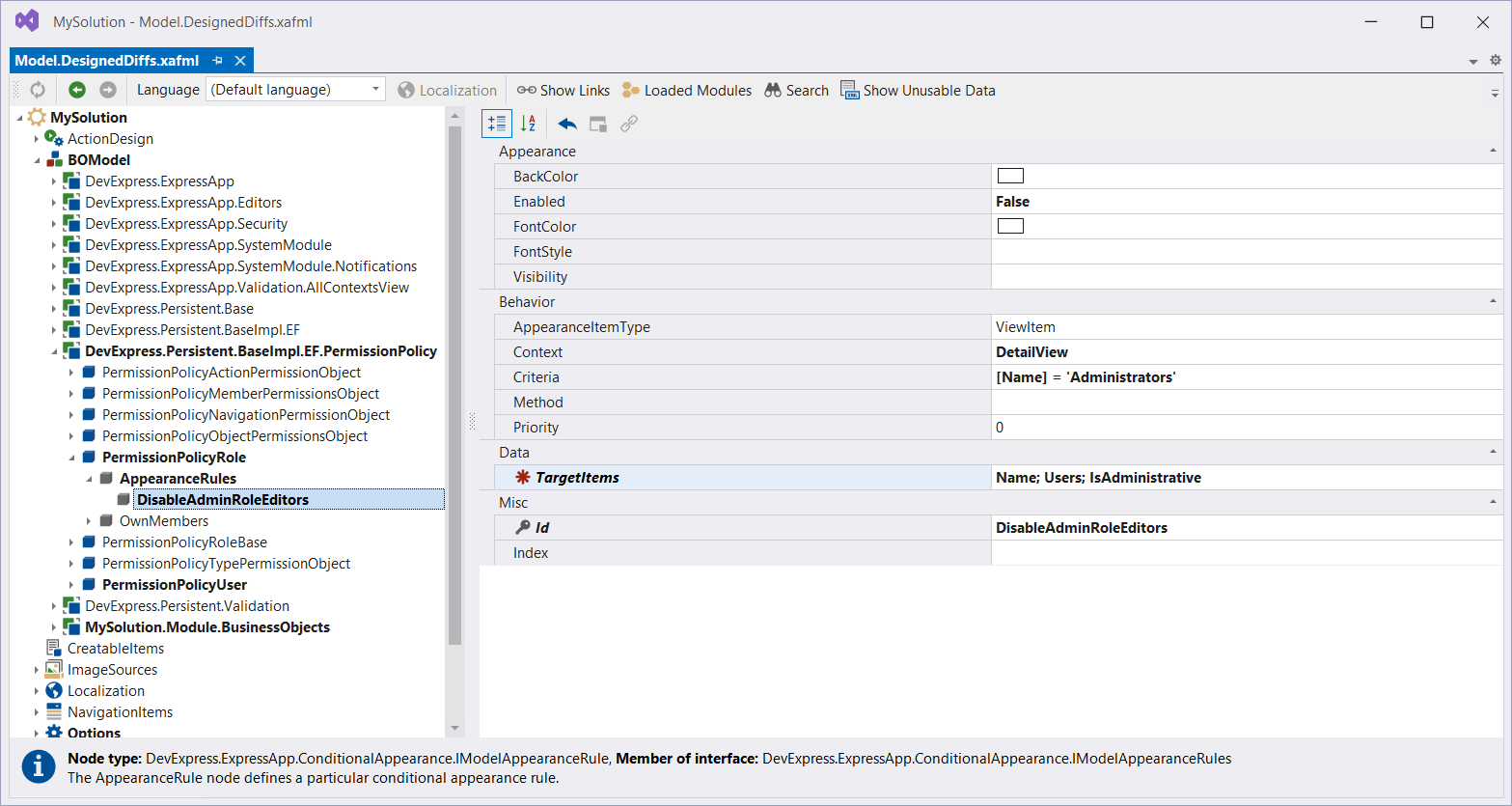Click the Visibility property row
Viewport: 1512px width, 806px height.
(998, 276)
